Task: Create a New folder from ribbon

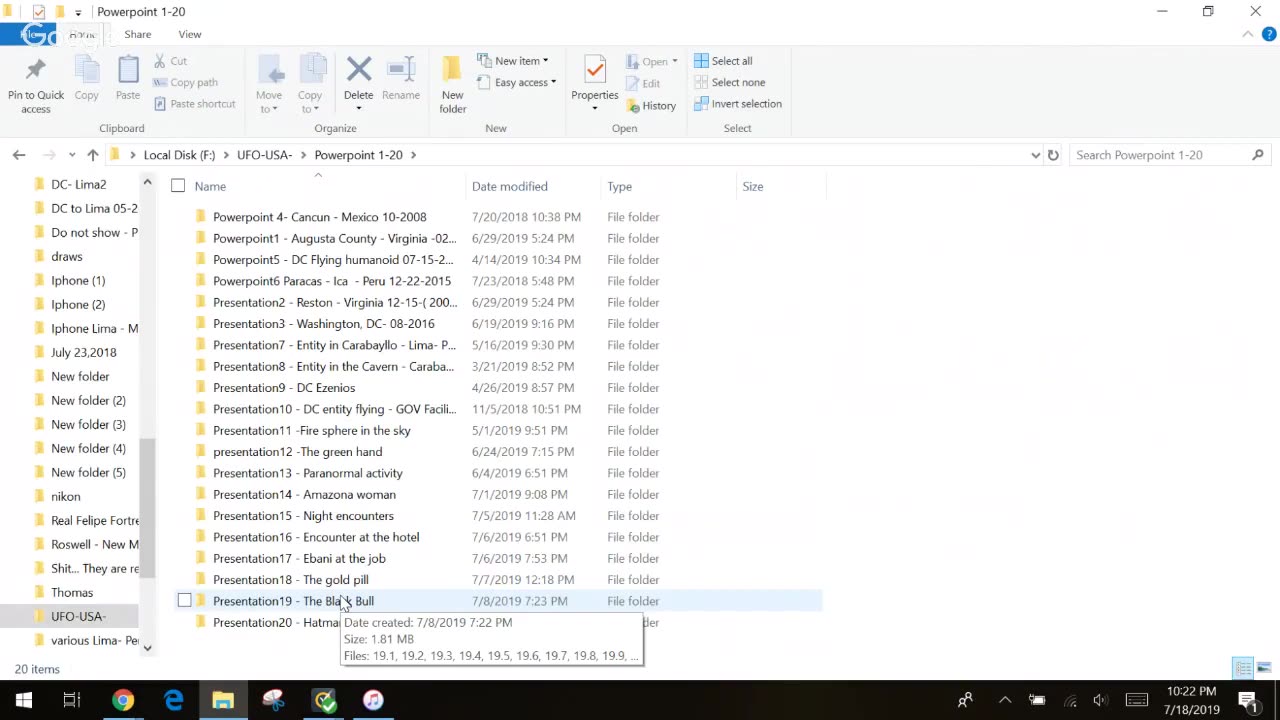Action: pos(453,84)
